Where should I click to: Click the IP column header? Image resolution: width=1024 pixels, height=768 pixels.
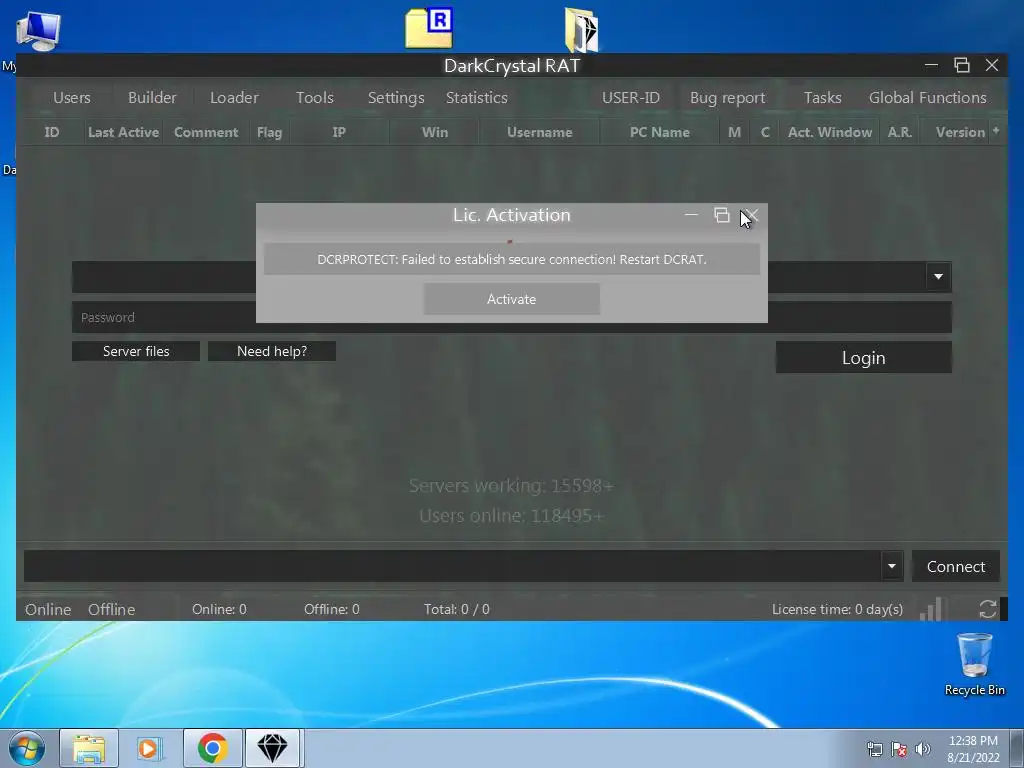(x=339, y=133)
